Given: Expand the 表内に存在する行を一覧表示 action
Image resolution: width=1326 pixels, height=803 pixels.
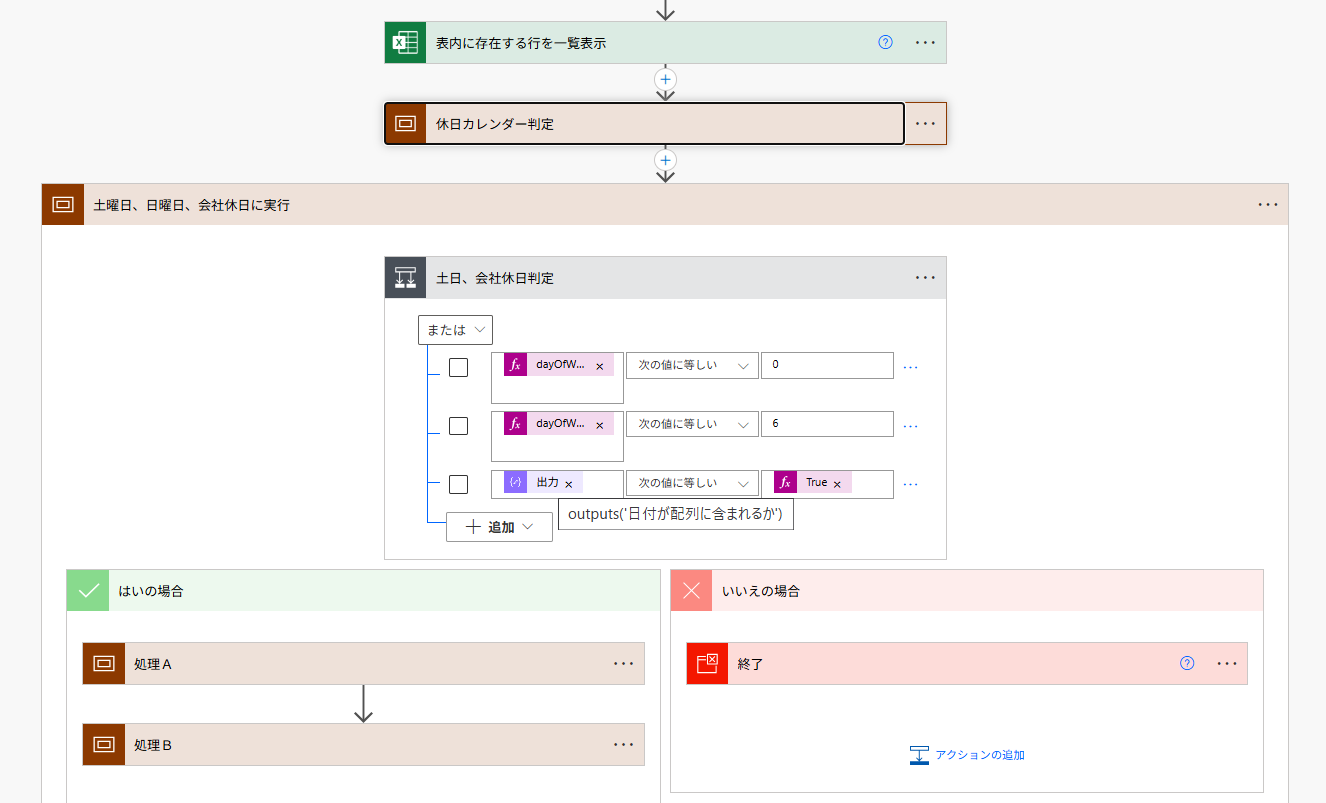Looking at the screenshot, I should click(x=665, y=43).
